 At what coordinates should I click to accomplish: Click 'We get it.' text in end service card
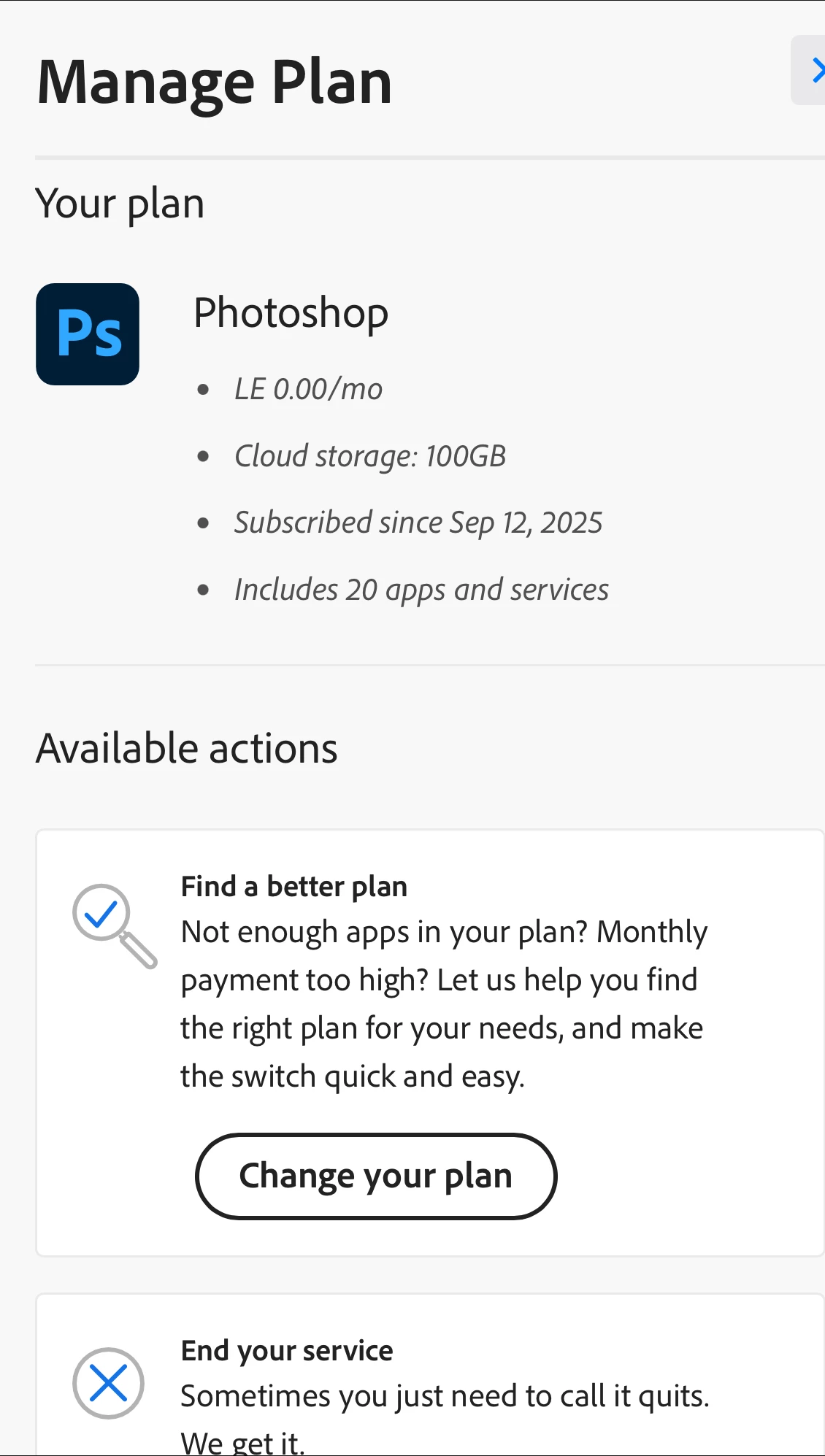click(242, 1442)
